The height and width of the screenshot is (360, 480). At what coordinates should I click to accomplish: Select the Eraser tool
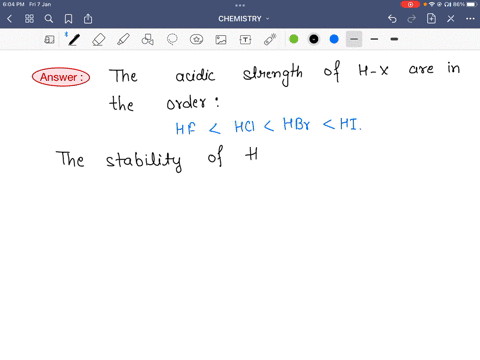point(98,39)
